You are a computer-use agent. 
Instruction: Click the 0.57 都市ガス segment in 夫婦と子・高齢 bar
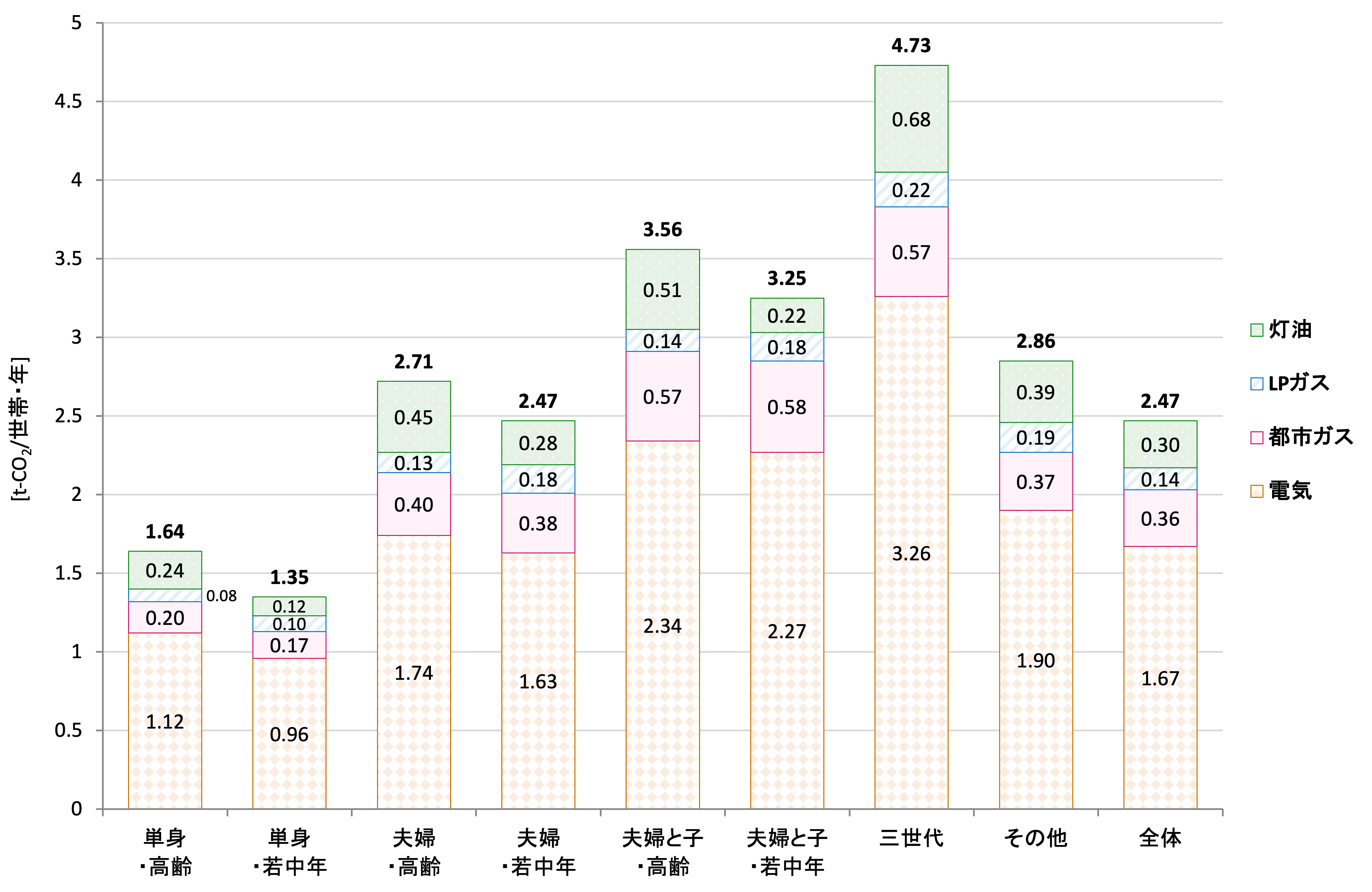662,397
